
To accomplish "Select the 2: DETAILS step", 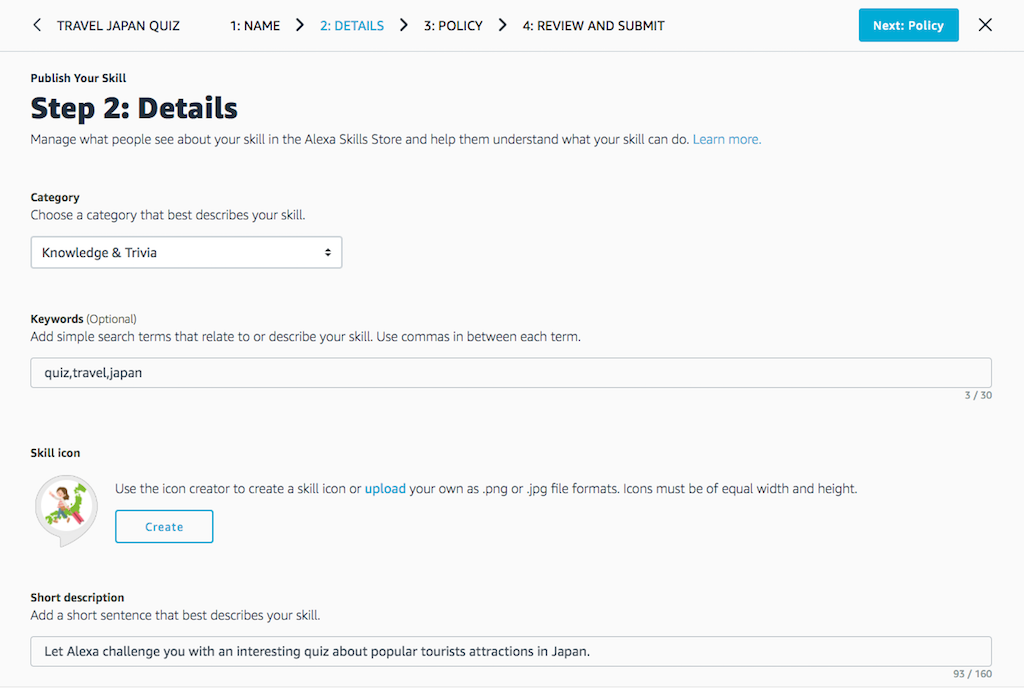I will point(351,25).
